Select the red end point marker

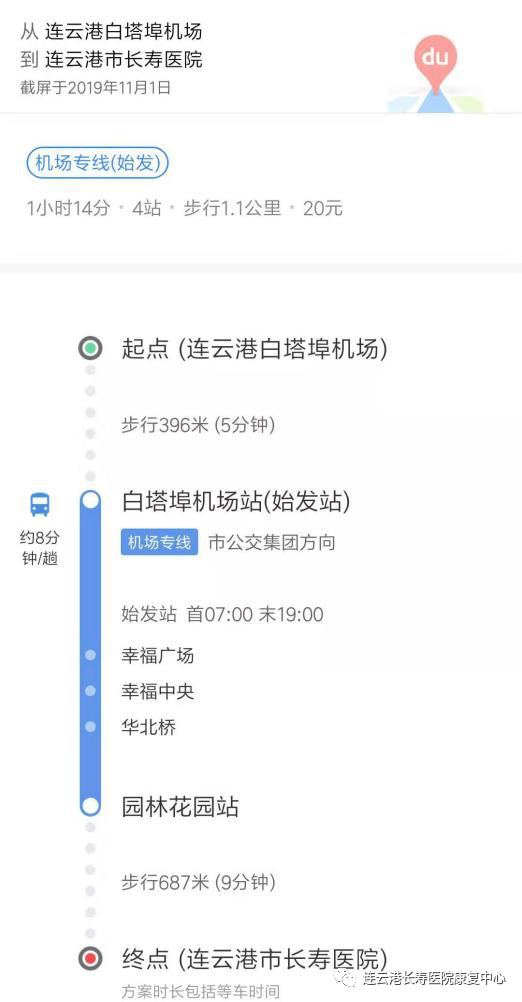[x=90, y=959]
